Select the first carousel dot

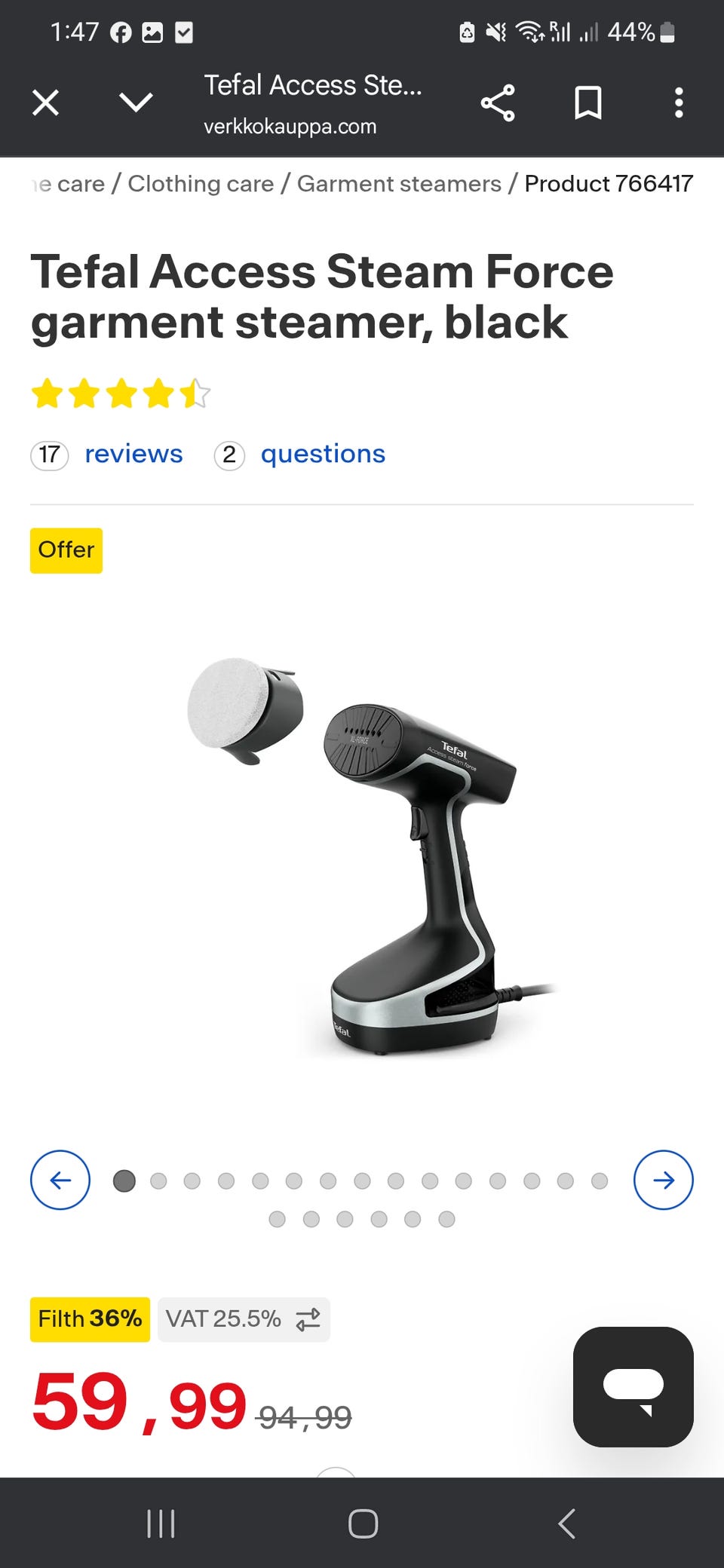click(124, 1181)
